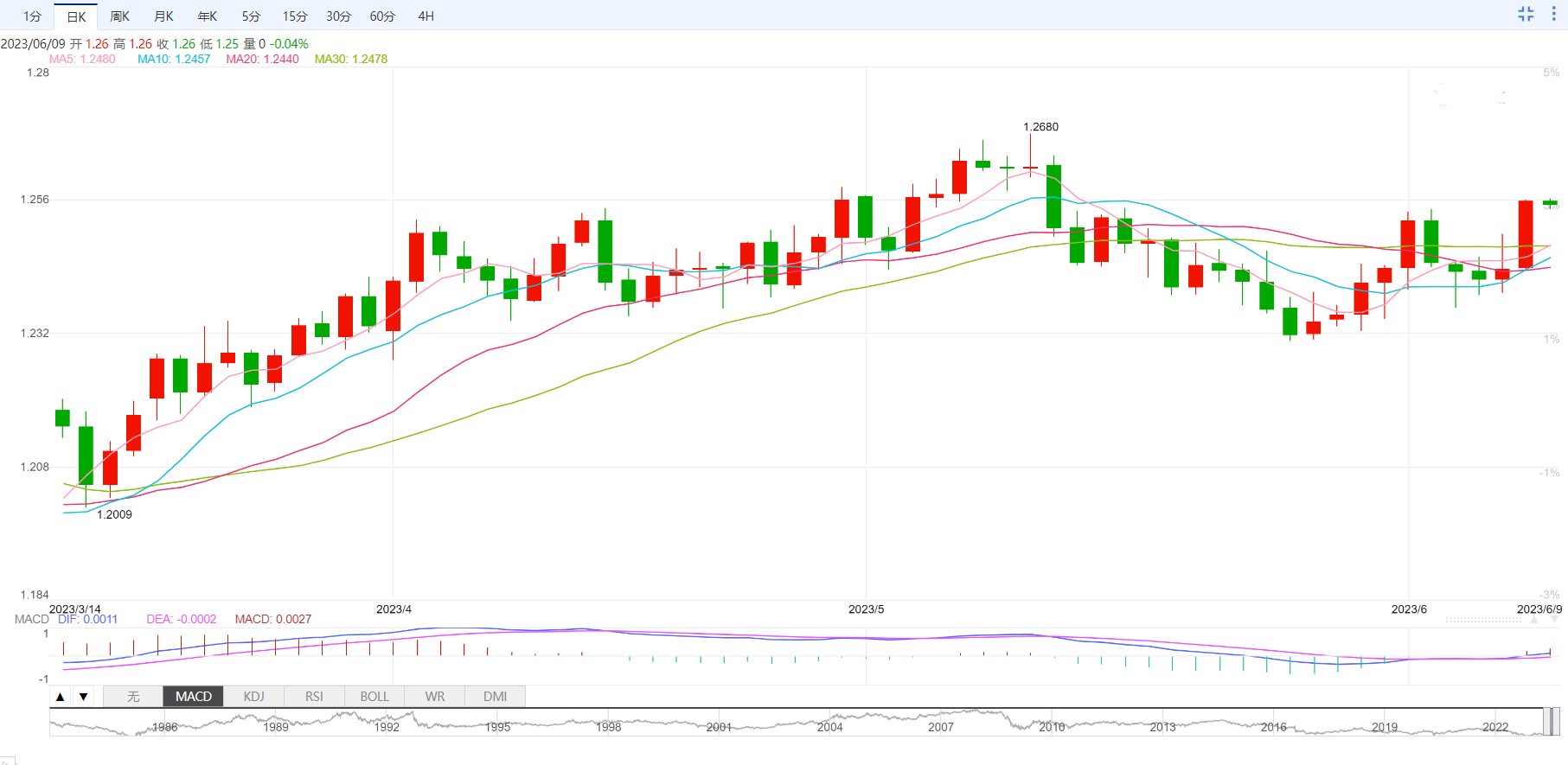The width and height of the screenshot is (1568, 765).
Task: Click the 1.2009 low price label
Action: click(114, 514)
